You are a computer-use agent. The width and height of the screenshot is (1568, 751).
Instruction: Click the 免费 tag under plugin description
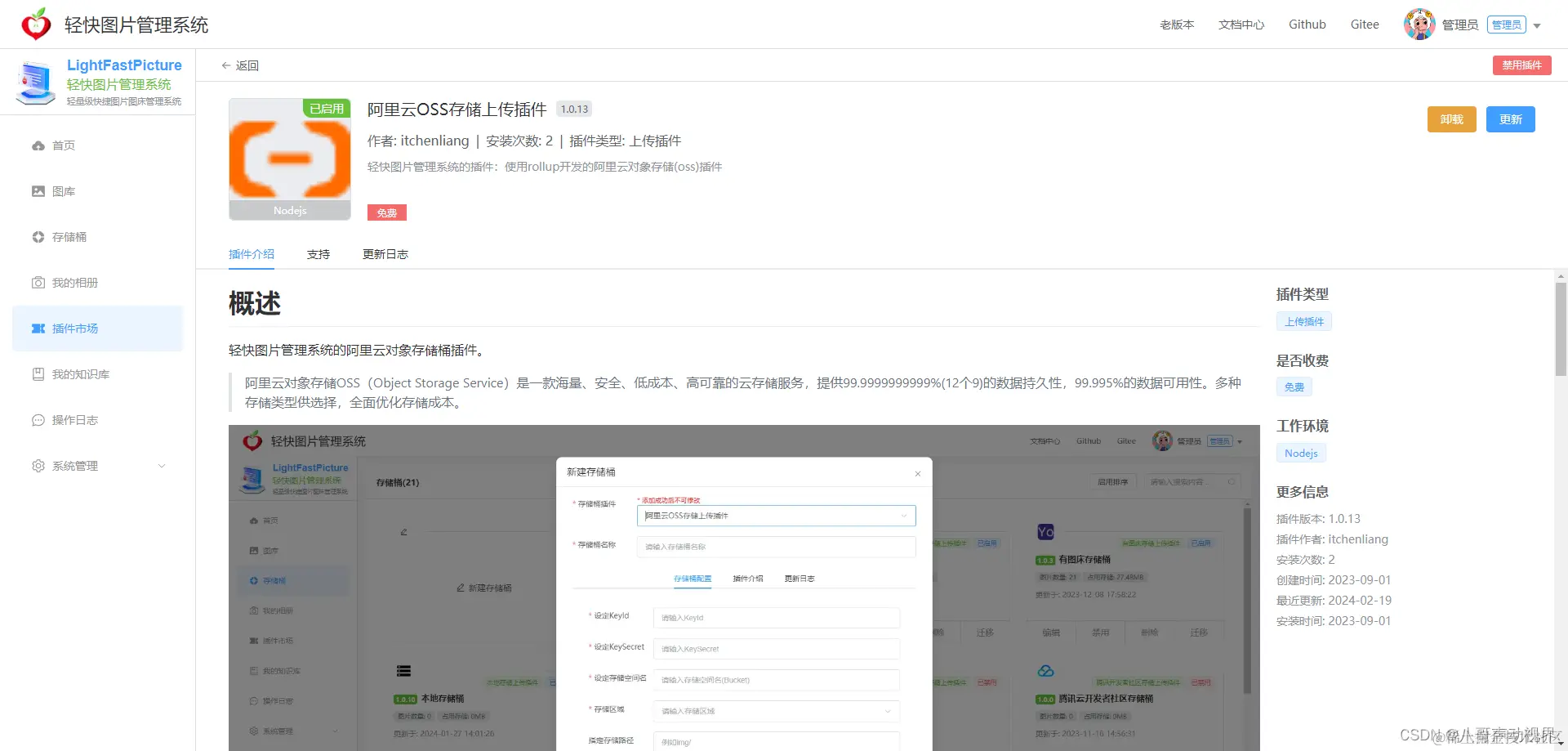click(x=387, y=212)
